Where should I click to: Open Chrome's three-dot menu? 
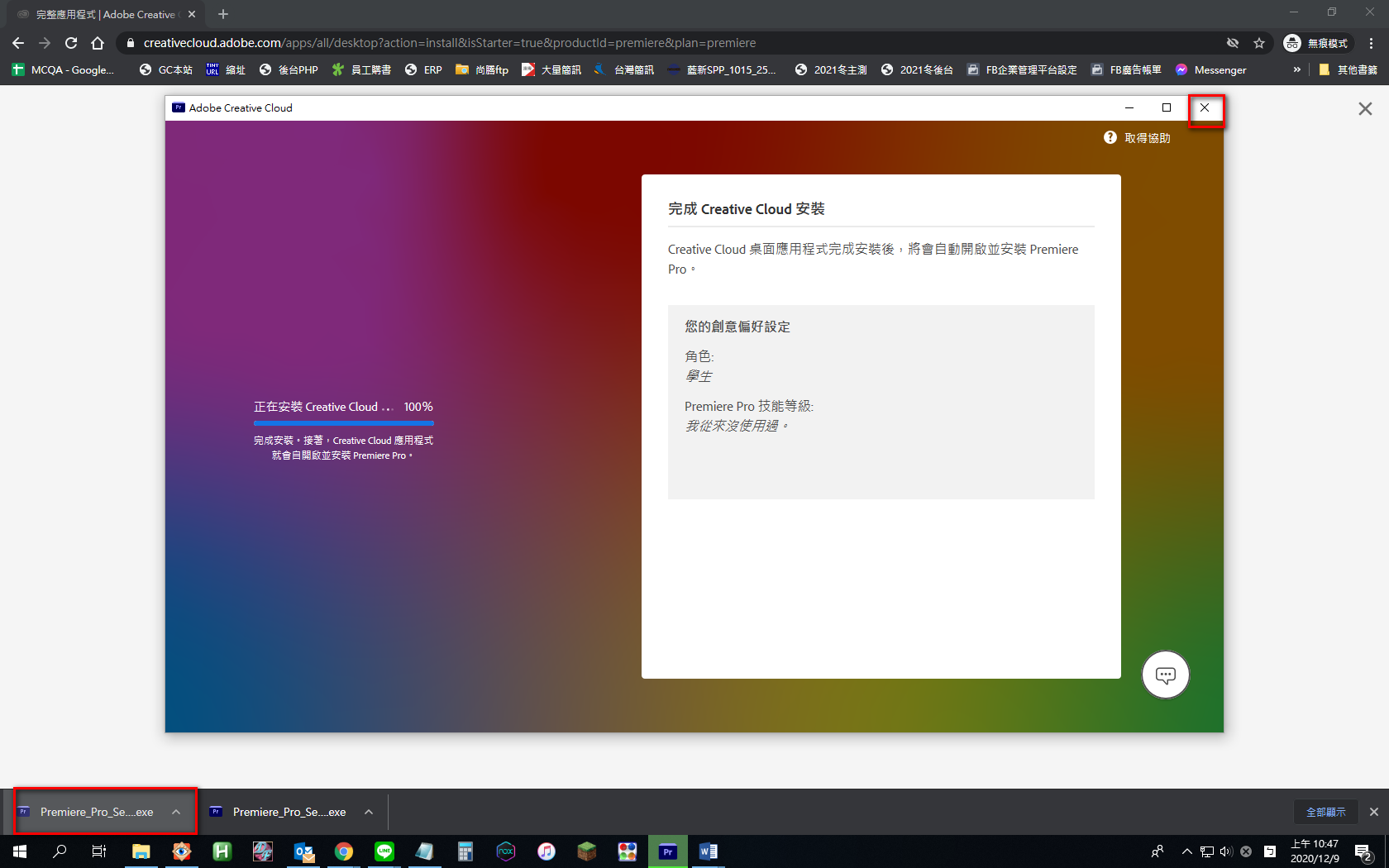click(1371, 43)
